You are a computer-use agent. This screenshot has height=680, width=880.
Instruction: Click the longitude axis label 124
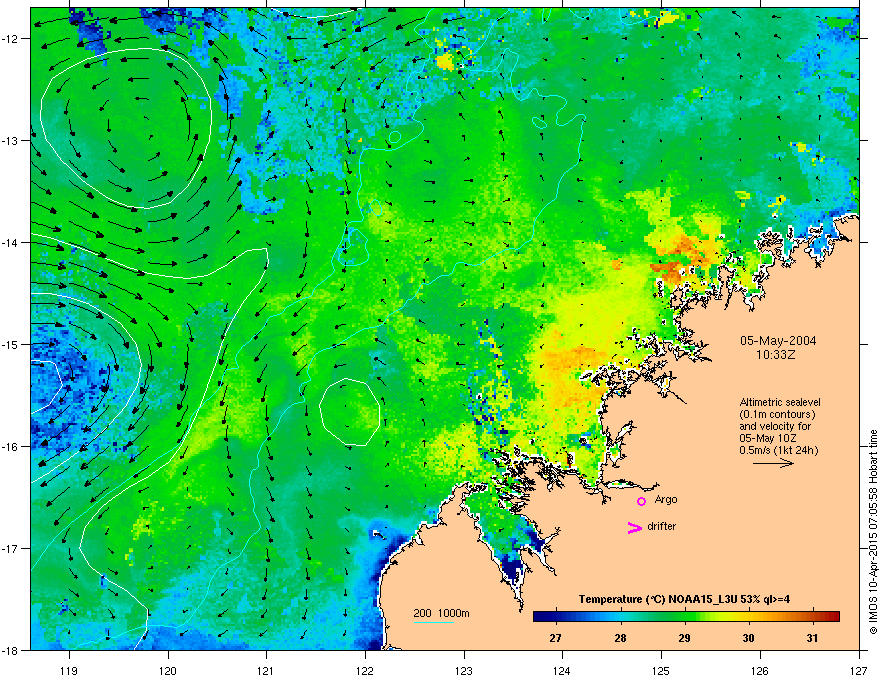pos(562,670)
